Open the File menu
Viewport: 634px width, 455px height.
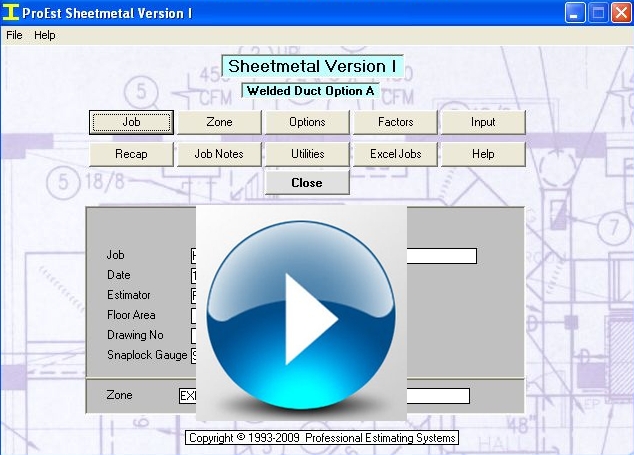point(14,35)
